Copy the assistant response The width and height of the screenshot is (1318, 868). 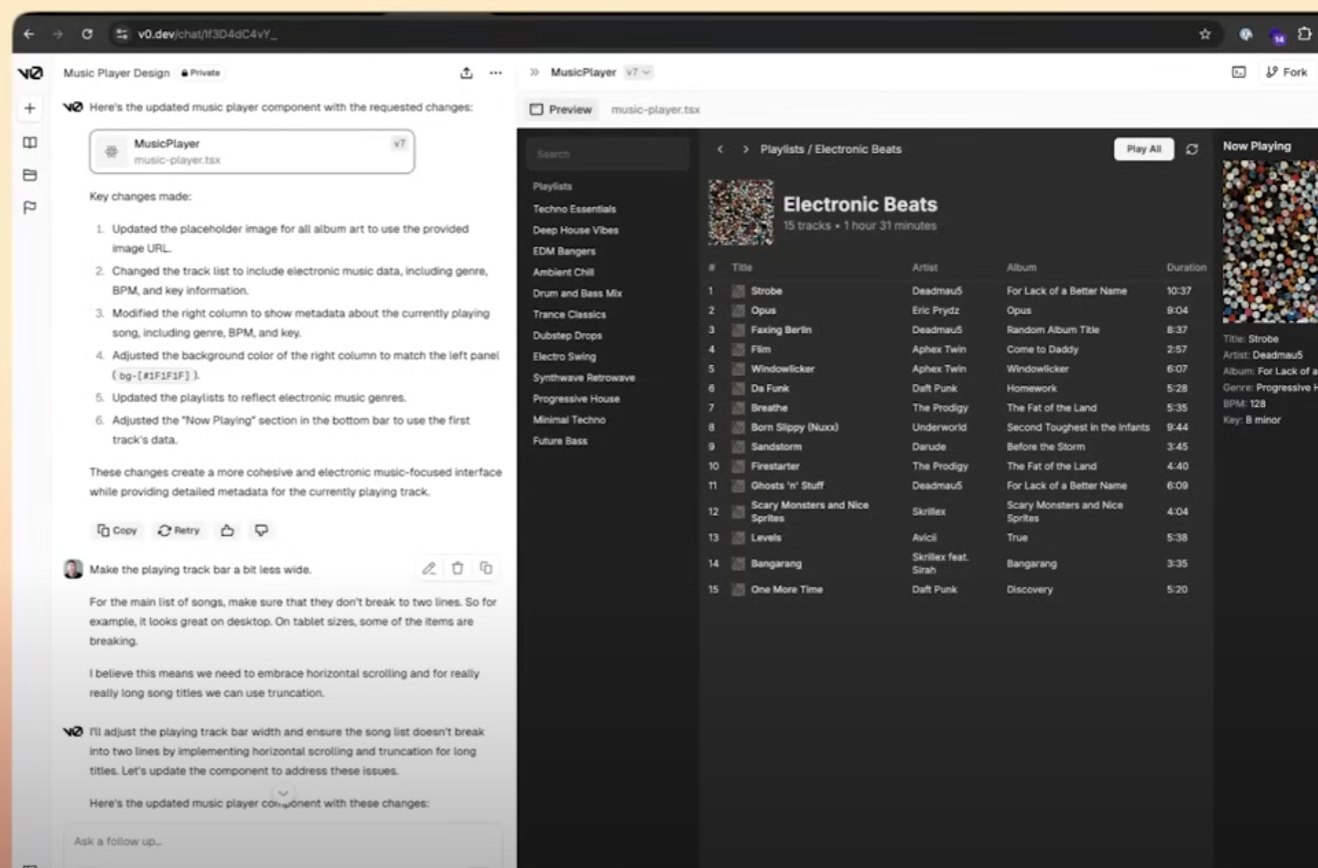pyautogui.click(x=117, y=530)
